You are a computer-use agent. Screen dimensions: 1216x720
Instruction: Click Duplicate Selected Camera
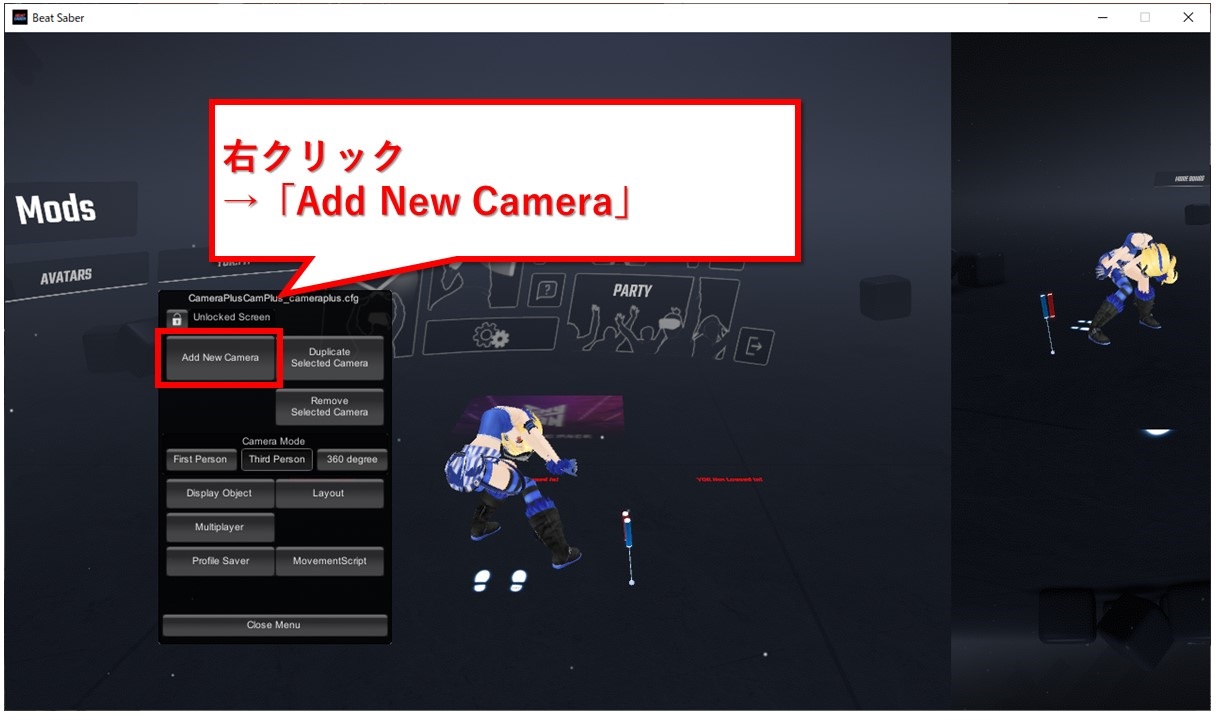pyautogui.click(x=330, y=358)
